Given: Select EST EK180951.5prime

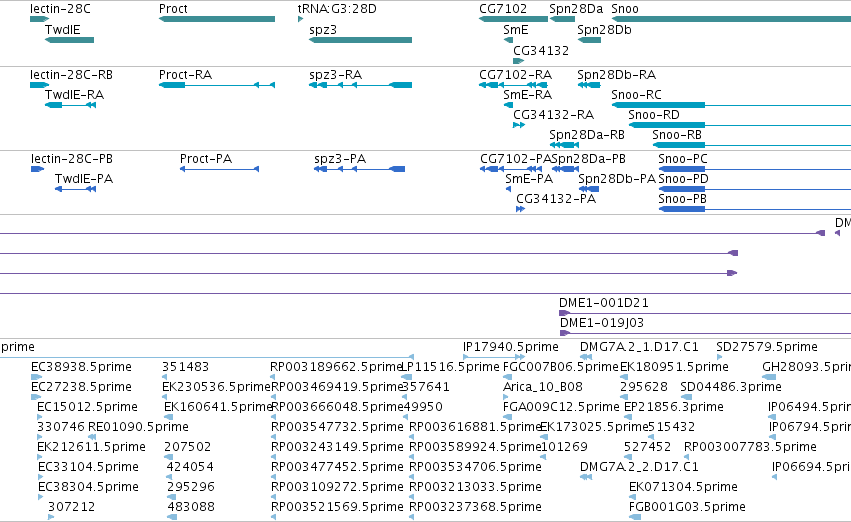Looking at the screenshot, I should pyautogui.click(x=674, y=367).
